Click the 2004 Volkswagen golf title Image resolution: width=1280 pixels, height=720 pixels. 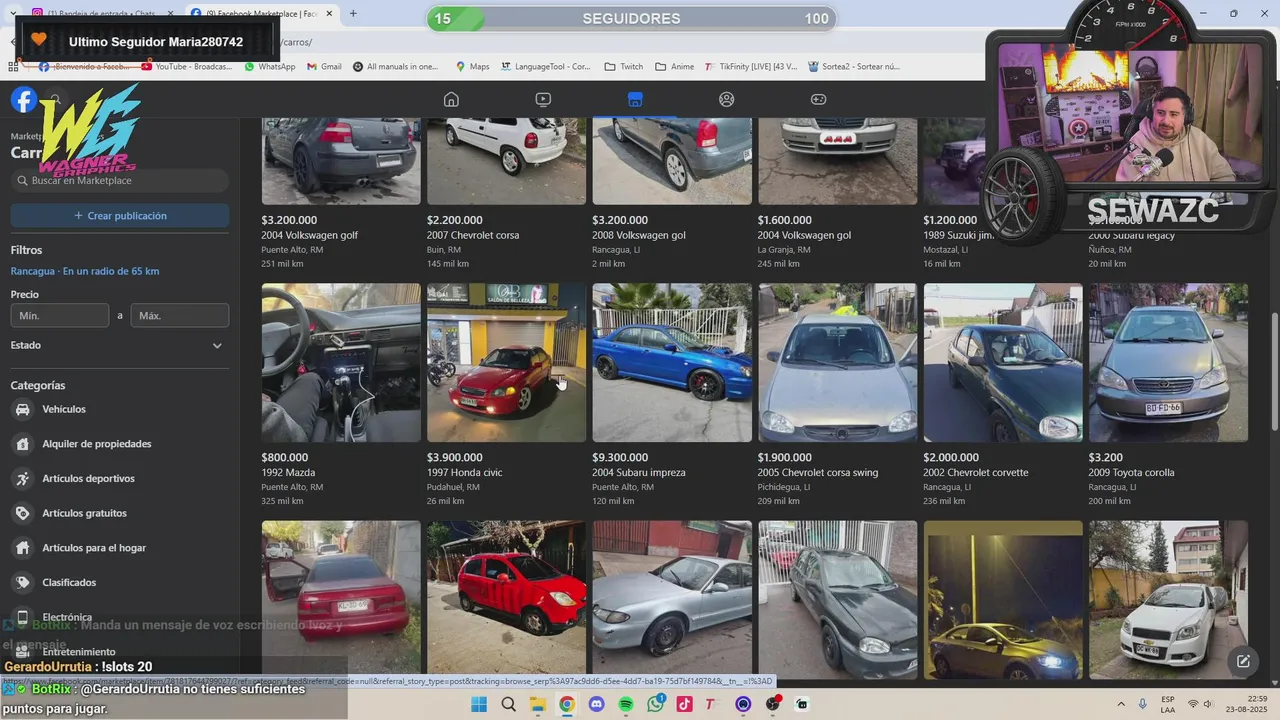[310, 236]
